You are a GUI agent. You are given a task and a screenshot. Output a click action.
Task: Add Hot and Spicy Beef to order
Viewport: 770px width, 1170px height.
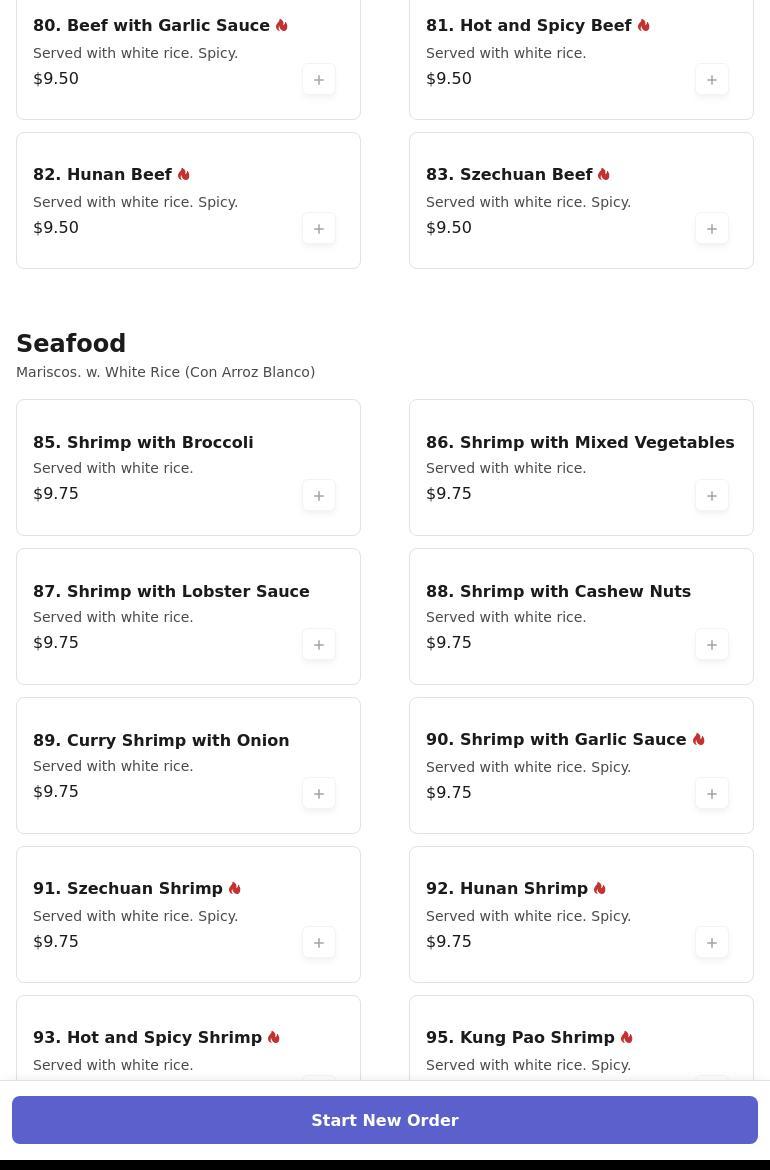(712, 80)
